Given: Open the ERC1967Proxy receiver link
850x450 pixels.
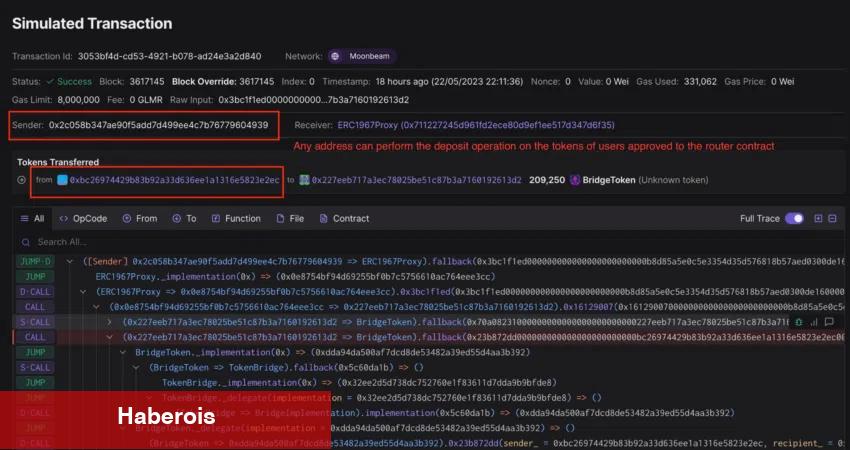Looking at the screenshot, I should [x=476, y=125].
